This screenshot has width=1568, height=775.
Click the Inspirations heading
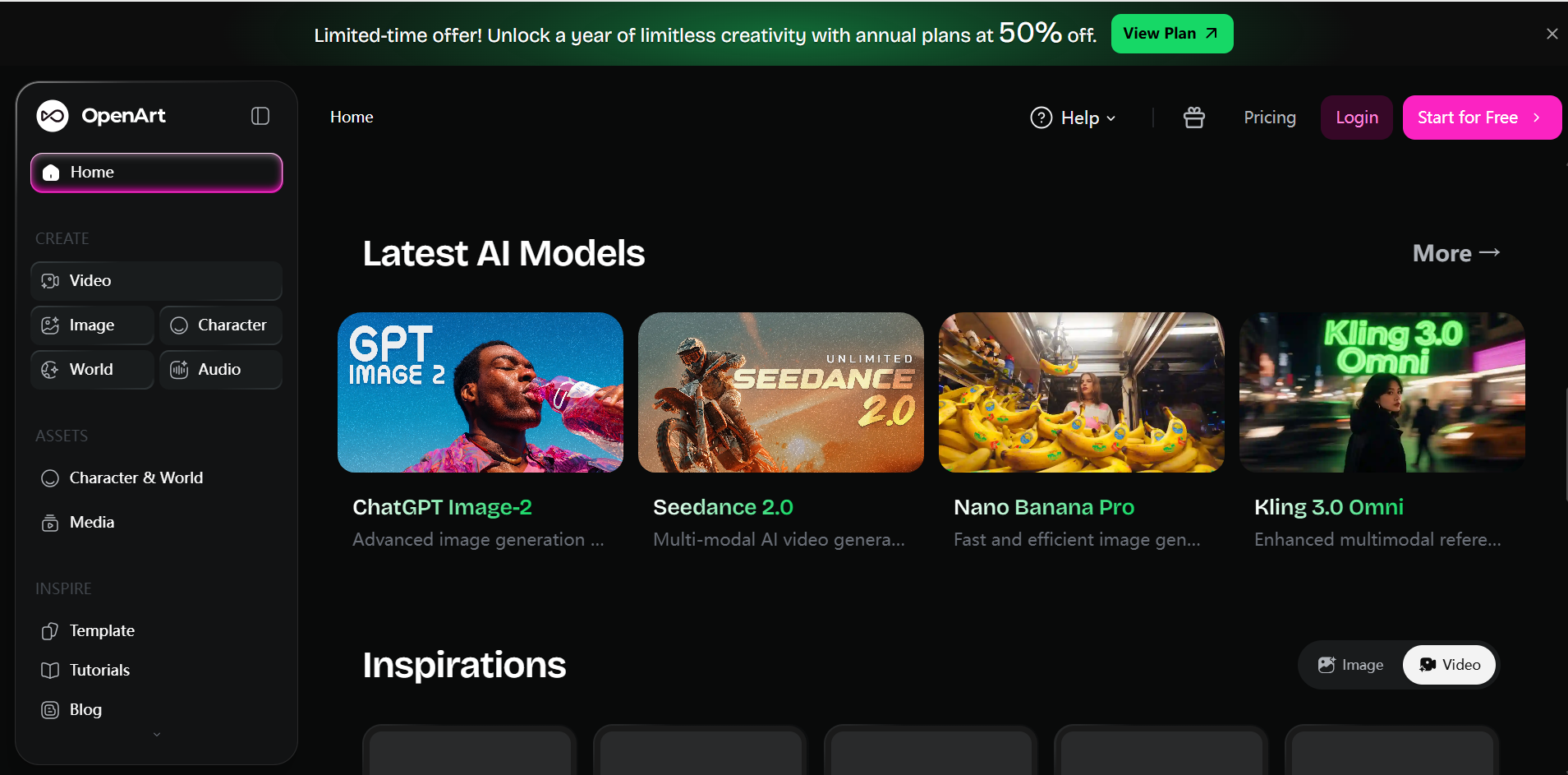point(464,665)
